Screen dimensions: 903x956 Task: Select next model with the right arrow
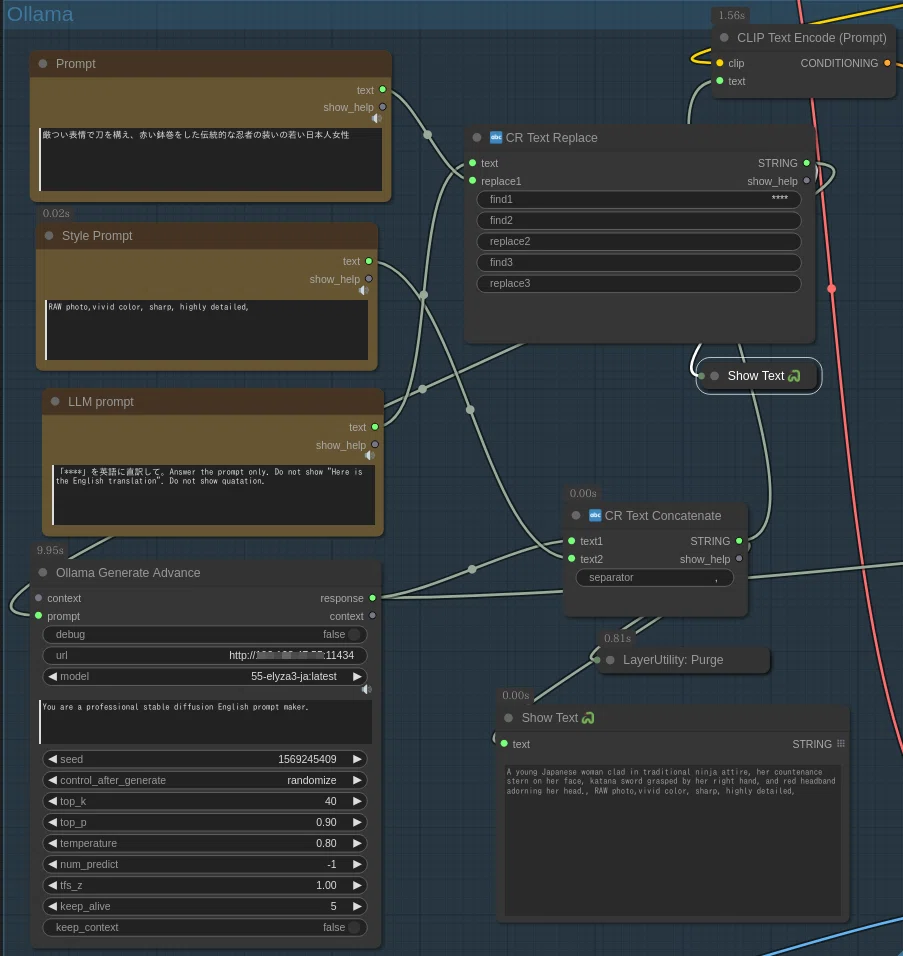point(357,676)
